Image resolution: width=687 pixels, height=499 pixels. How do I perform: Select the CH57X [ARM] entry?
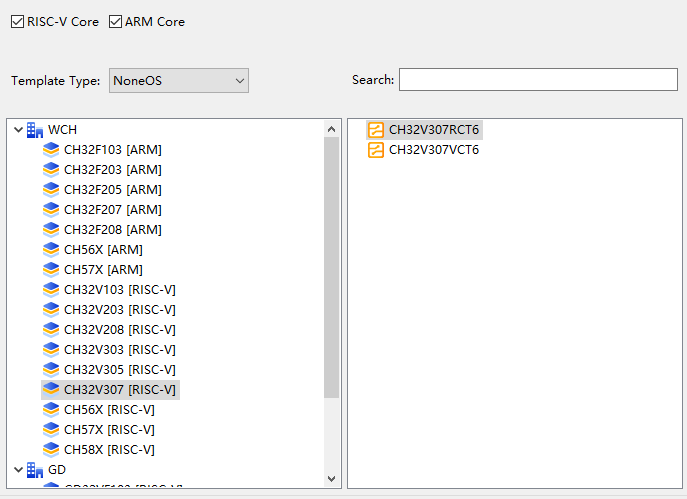pos(103,270)
